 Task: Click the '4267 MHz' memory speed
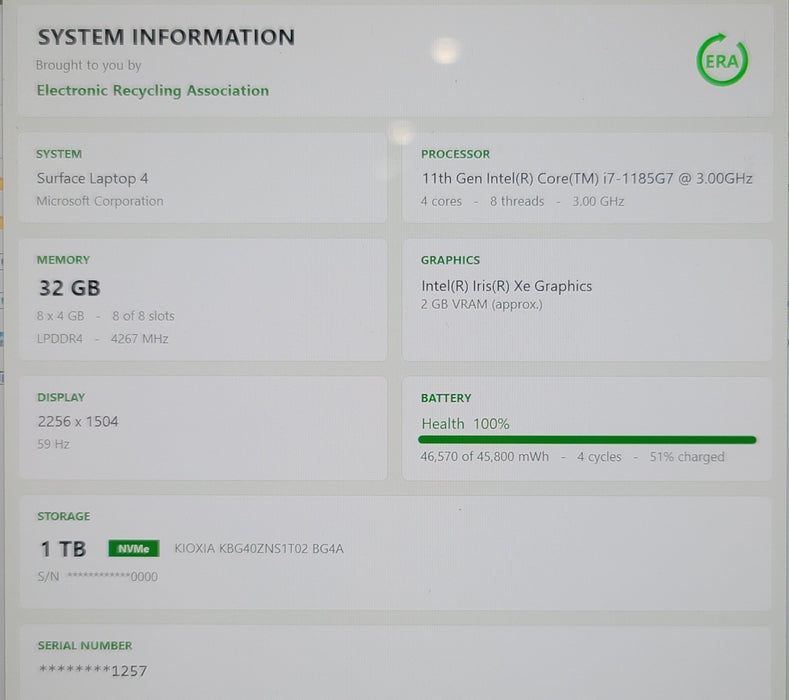pyautogui.click(x=139, y=339)
